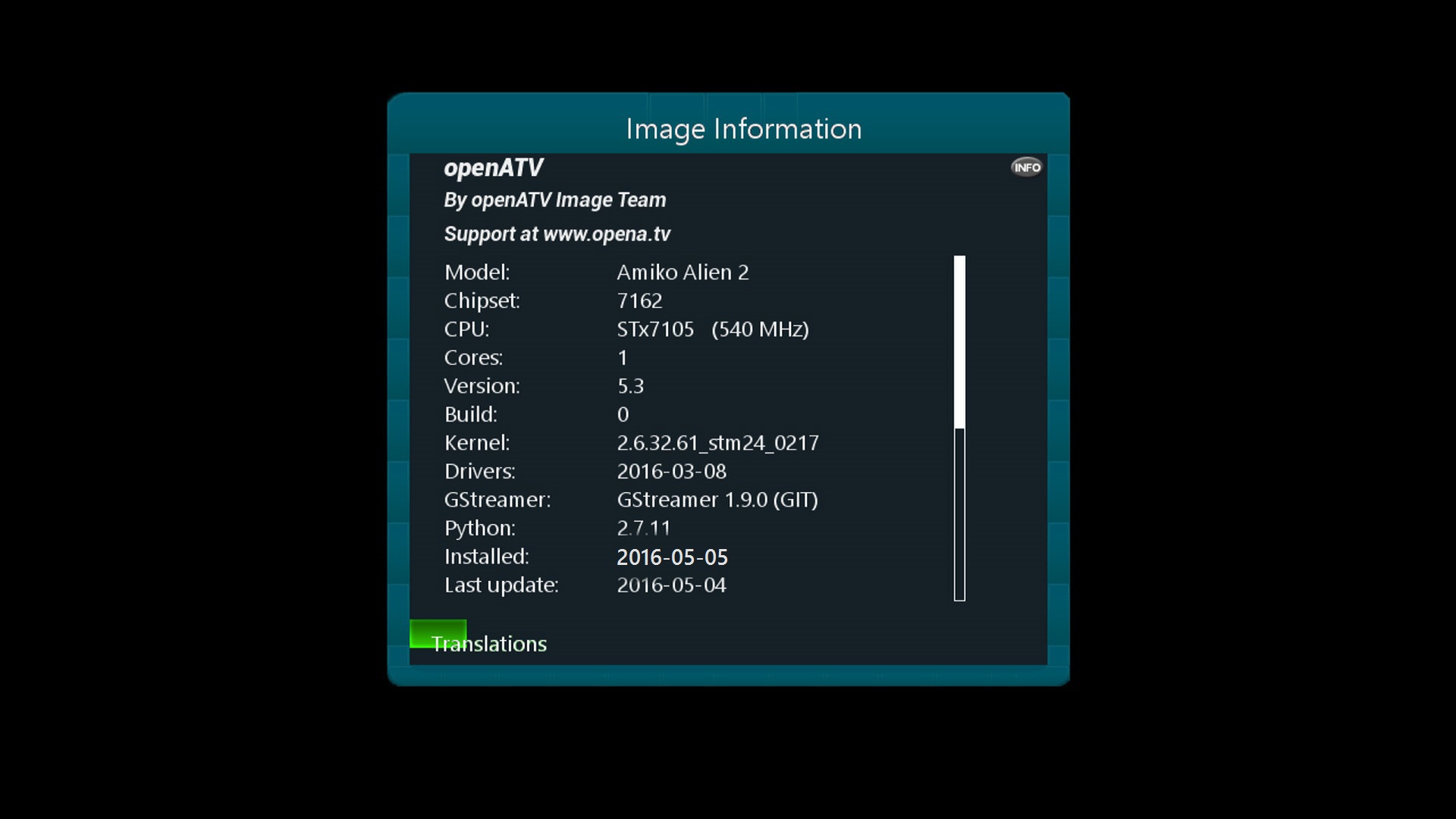
Task: Click the Chipset value 7162
Action: click(x=639, y=301)
